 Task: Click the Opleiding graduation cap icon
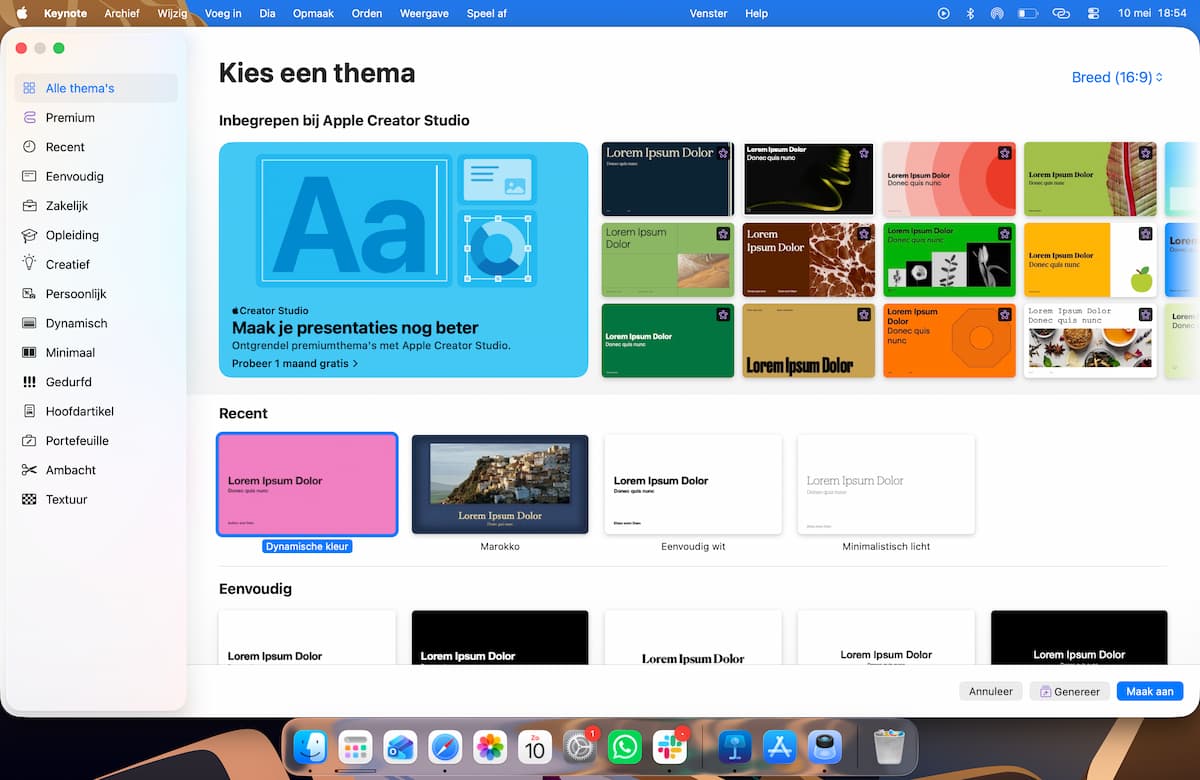(29, 235)
